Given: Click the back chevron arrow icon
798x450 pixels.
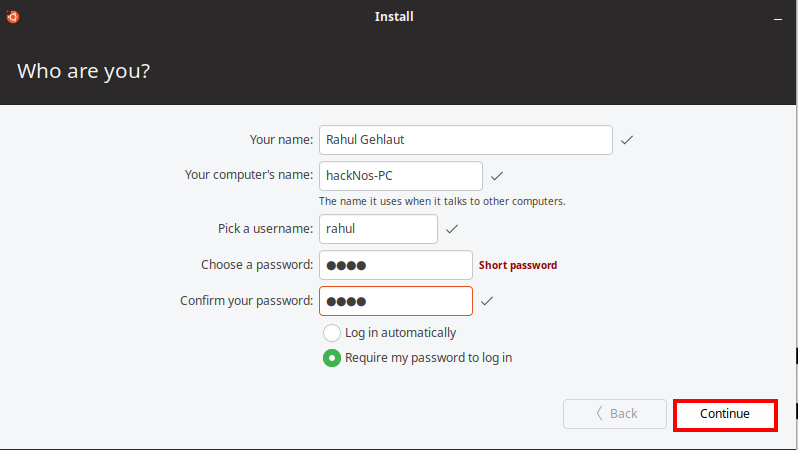Looking at the screenshot, I should tap(600, 413).
